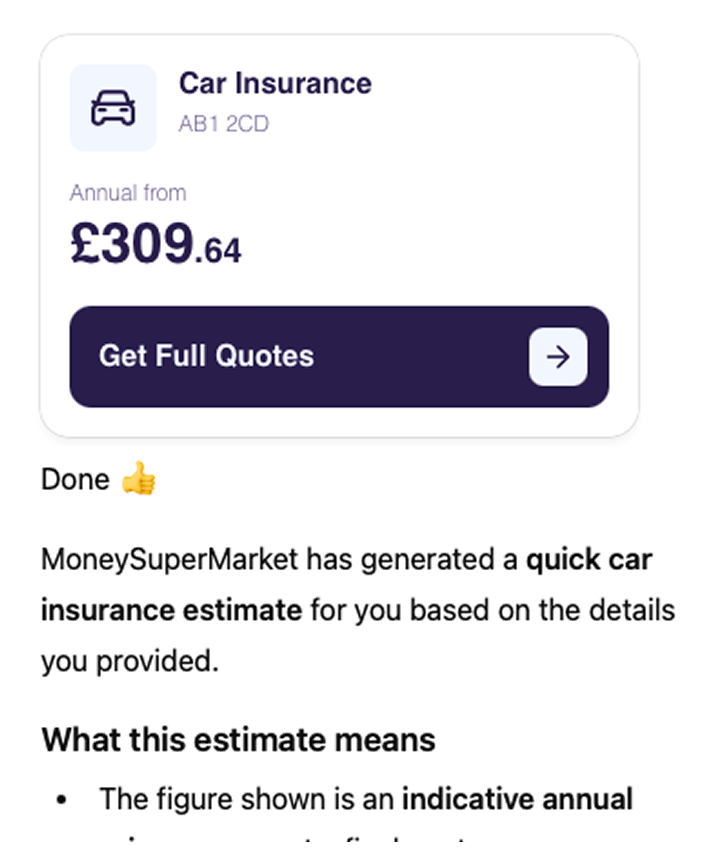Click the bold indicative annual text
Viewport: 706px width, 860px height.
coord(517,800)
